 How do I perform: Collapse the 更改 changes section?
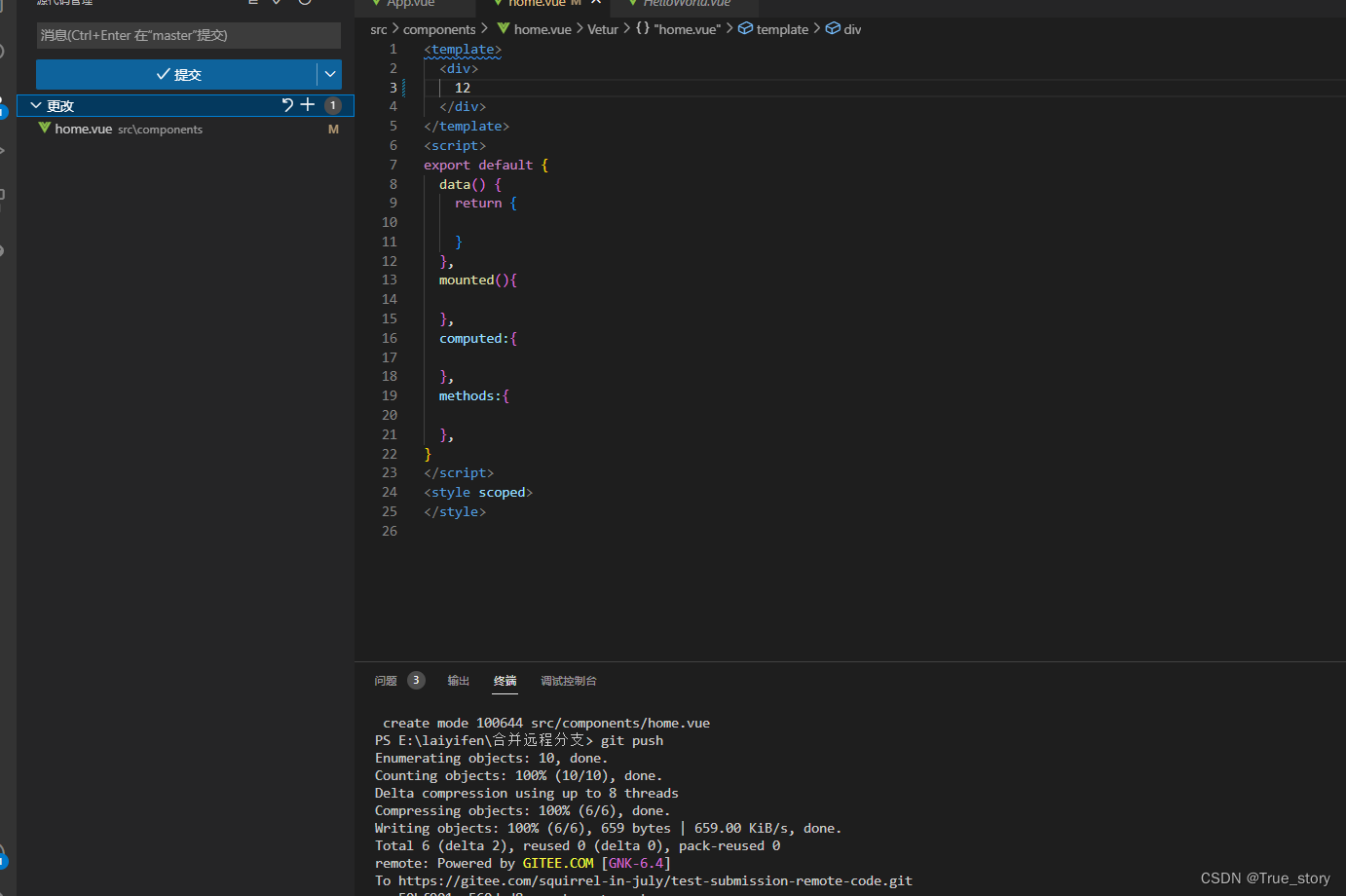click(x=36, y=105)
